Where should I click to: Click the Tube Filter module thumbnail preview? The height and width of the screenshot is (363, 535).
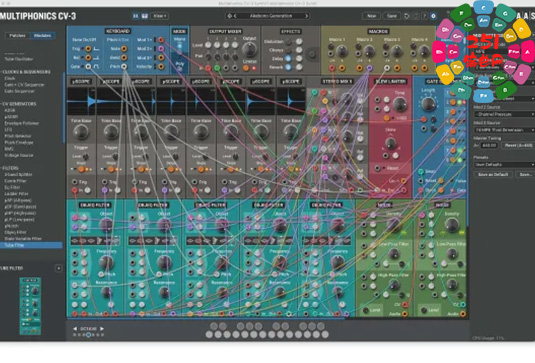tap(30, 306)
